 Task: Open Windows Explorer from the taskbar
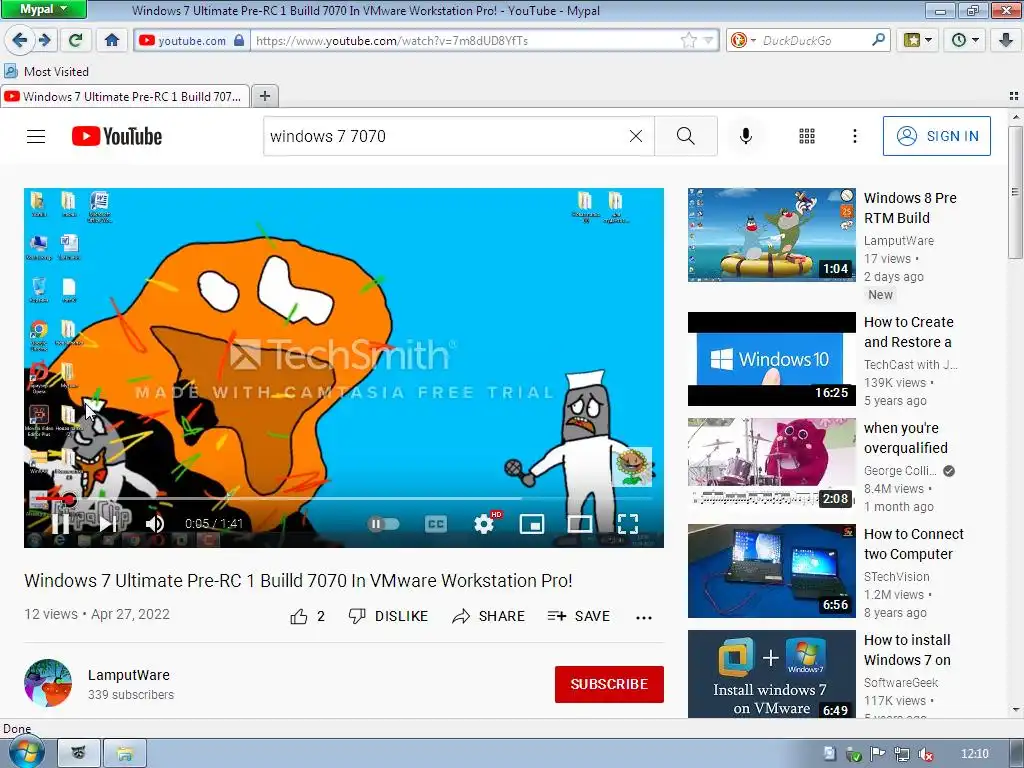pos(125,753)
